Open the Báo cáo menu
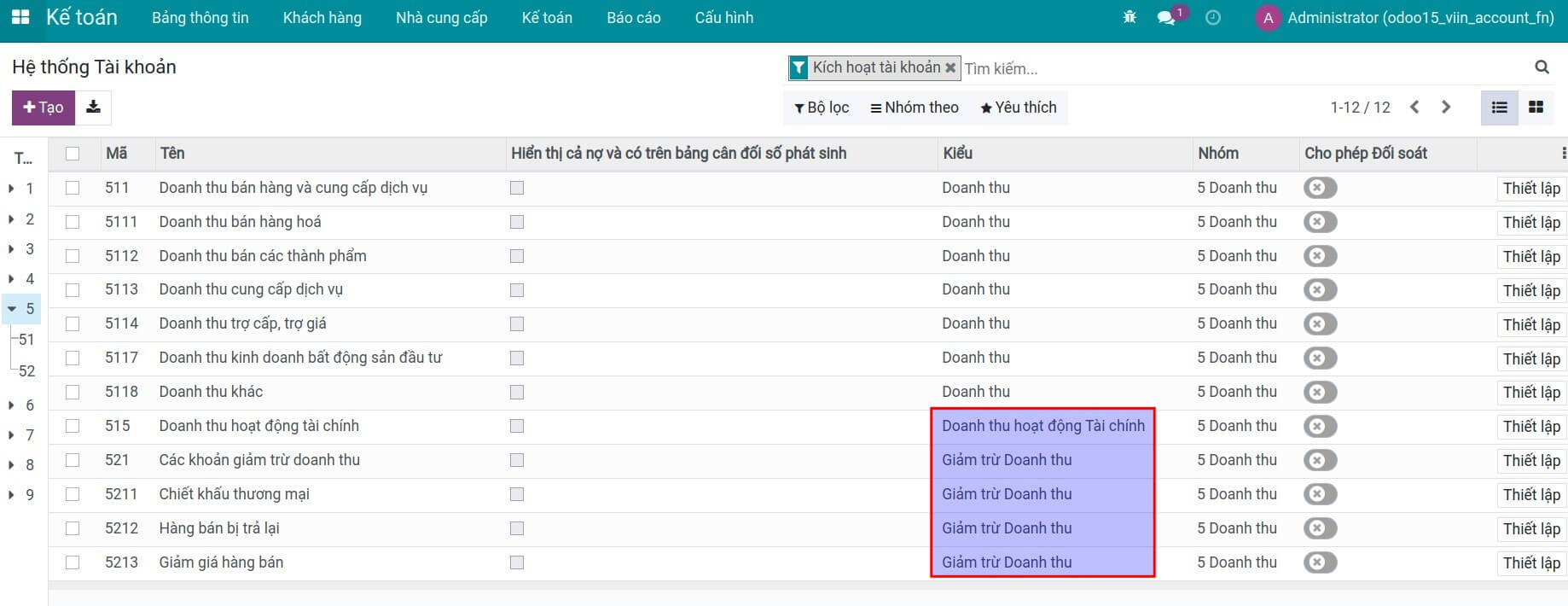 pyautogui.click(x=633, y=18)
